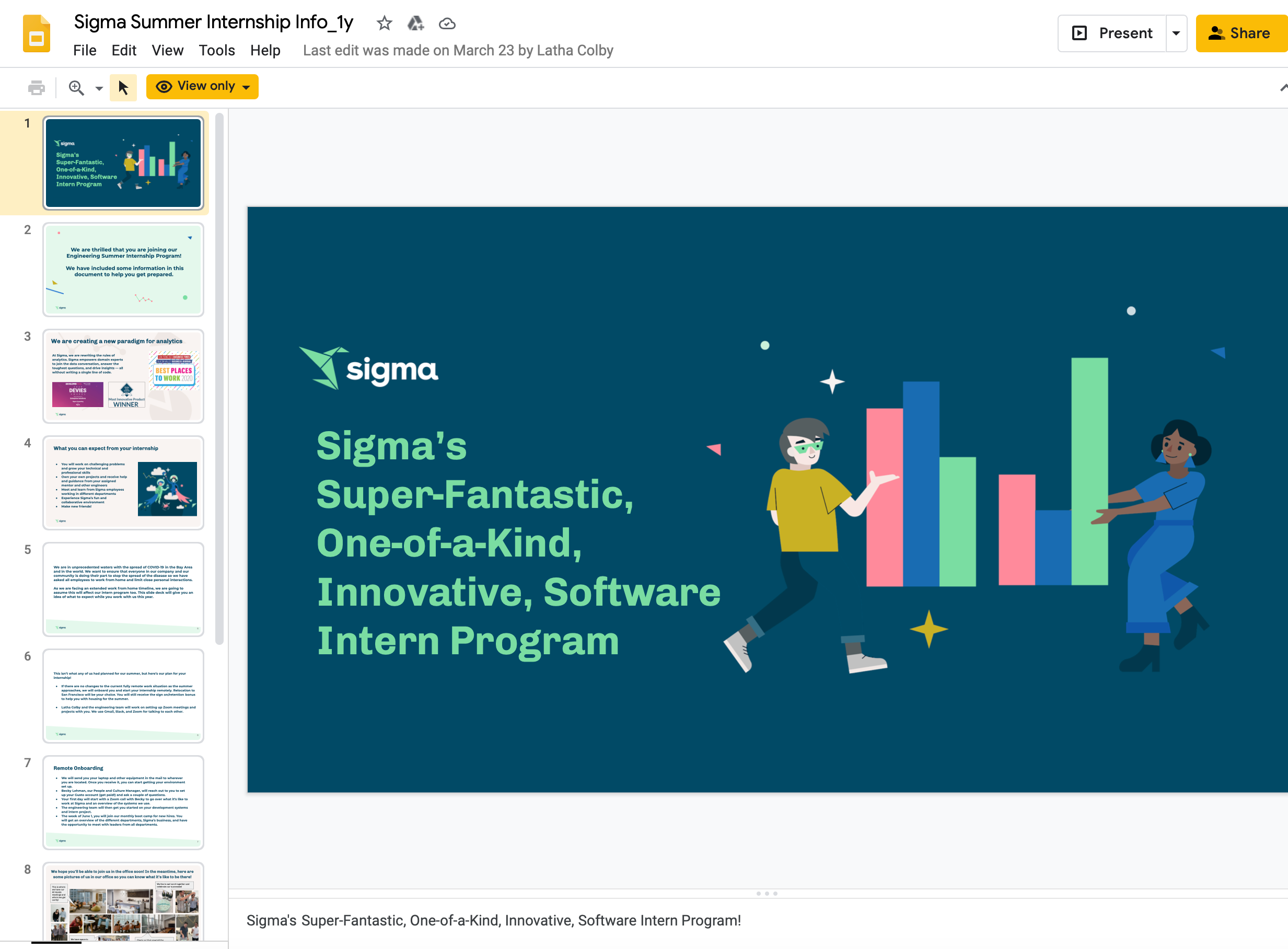Open the Google Slides home icon
This screenshot has height=949, width=1288.
[x=37, y=34]
